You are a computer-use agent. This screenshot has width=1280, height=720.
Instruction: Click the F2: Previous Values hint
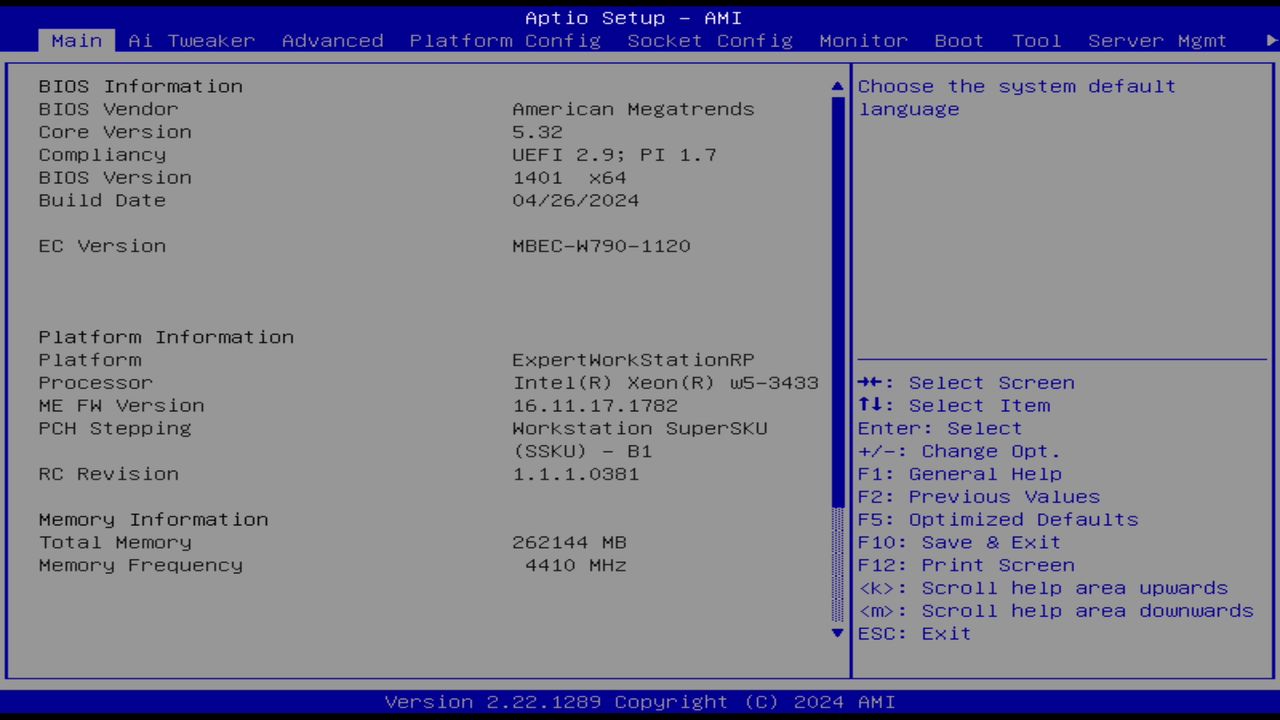click(x=979, y=497)
